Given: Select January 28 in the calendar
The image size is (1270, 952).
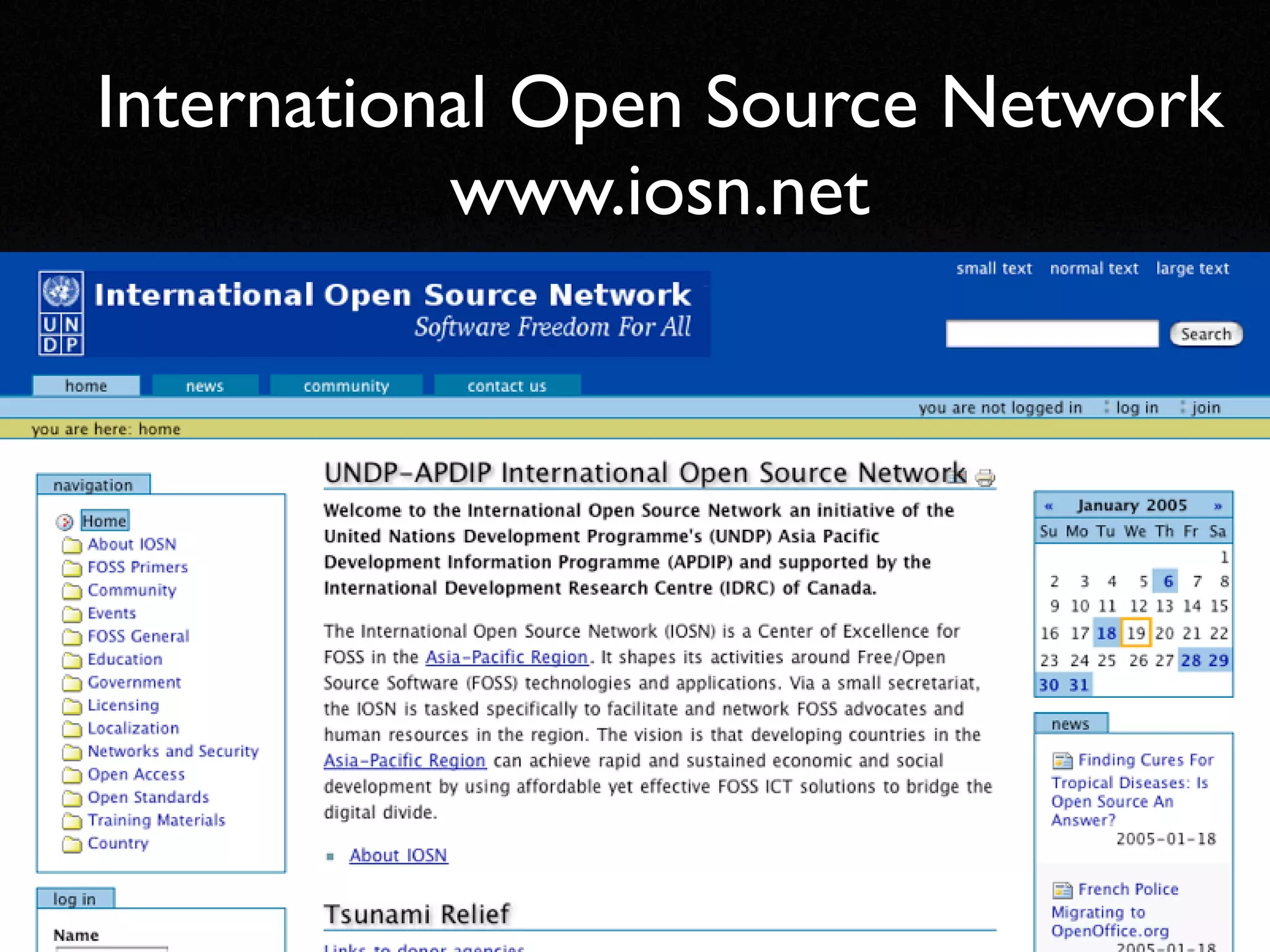Looking at the screenshot, I should [x=1191, y=660].
